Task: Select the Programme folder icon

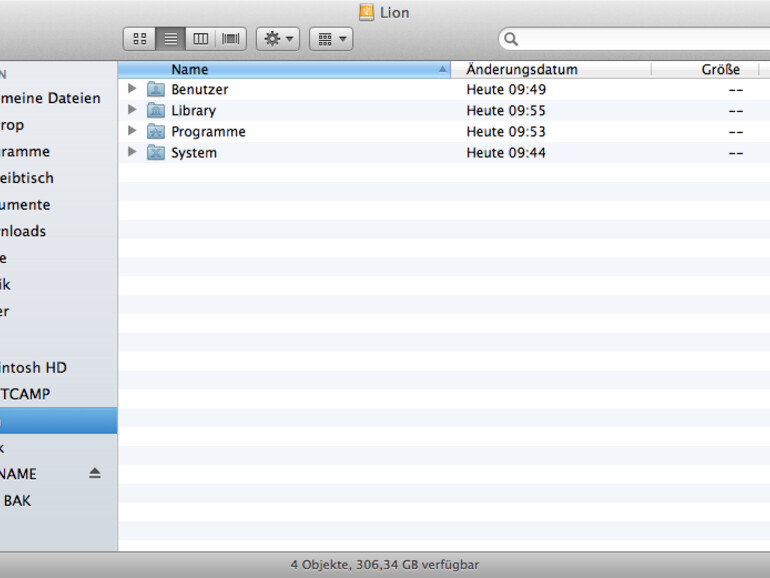Action: point(156,131)
